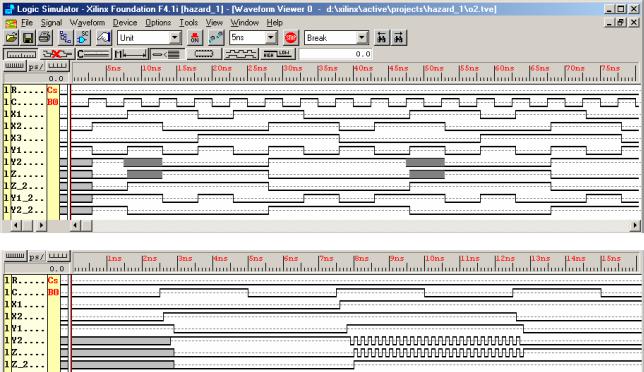Screen dimensions: 644x372
Task: Select signal Y2 in upper waveform pane
Action: (27, 162)
